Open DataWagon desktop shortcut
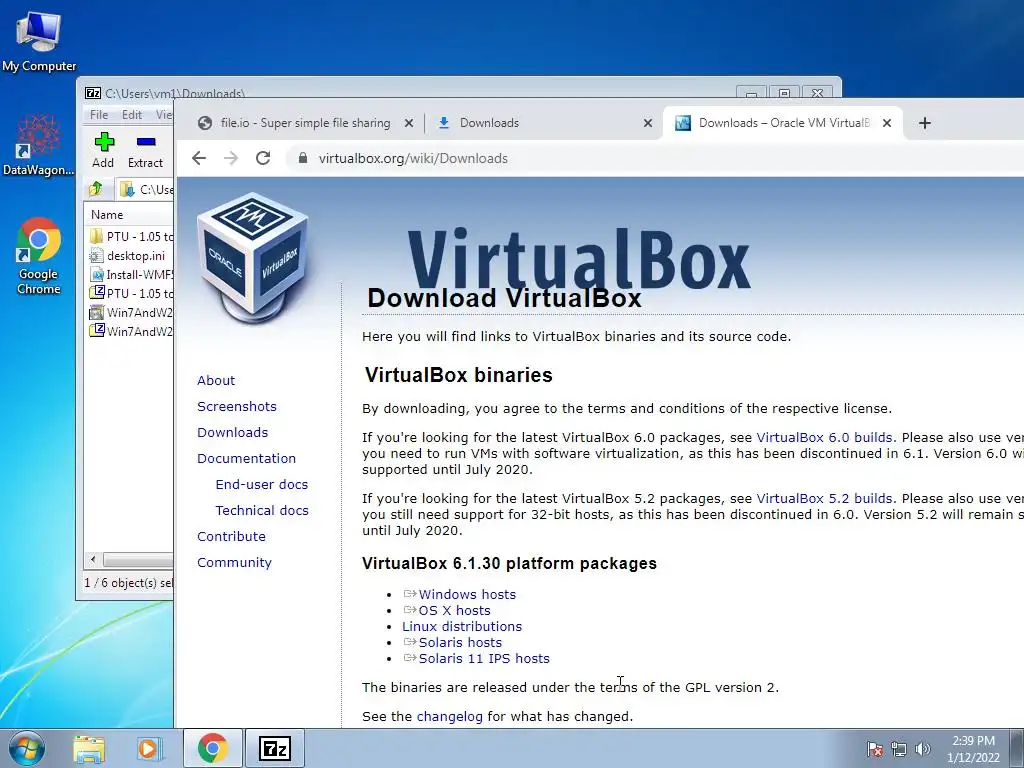1024x768 pixels. coord(38,145)
